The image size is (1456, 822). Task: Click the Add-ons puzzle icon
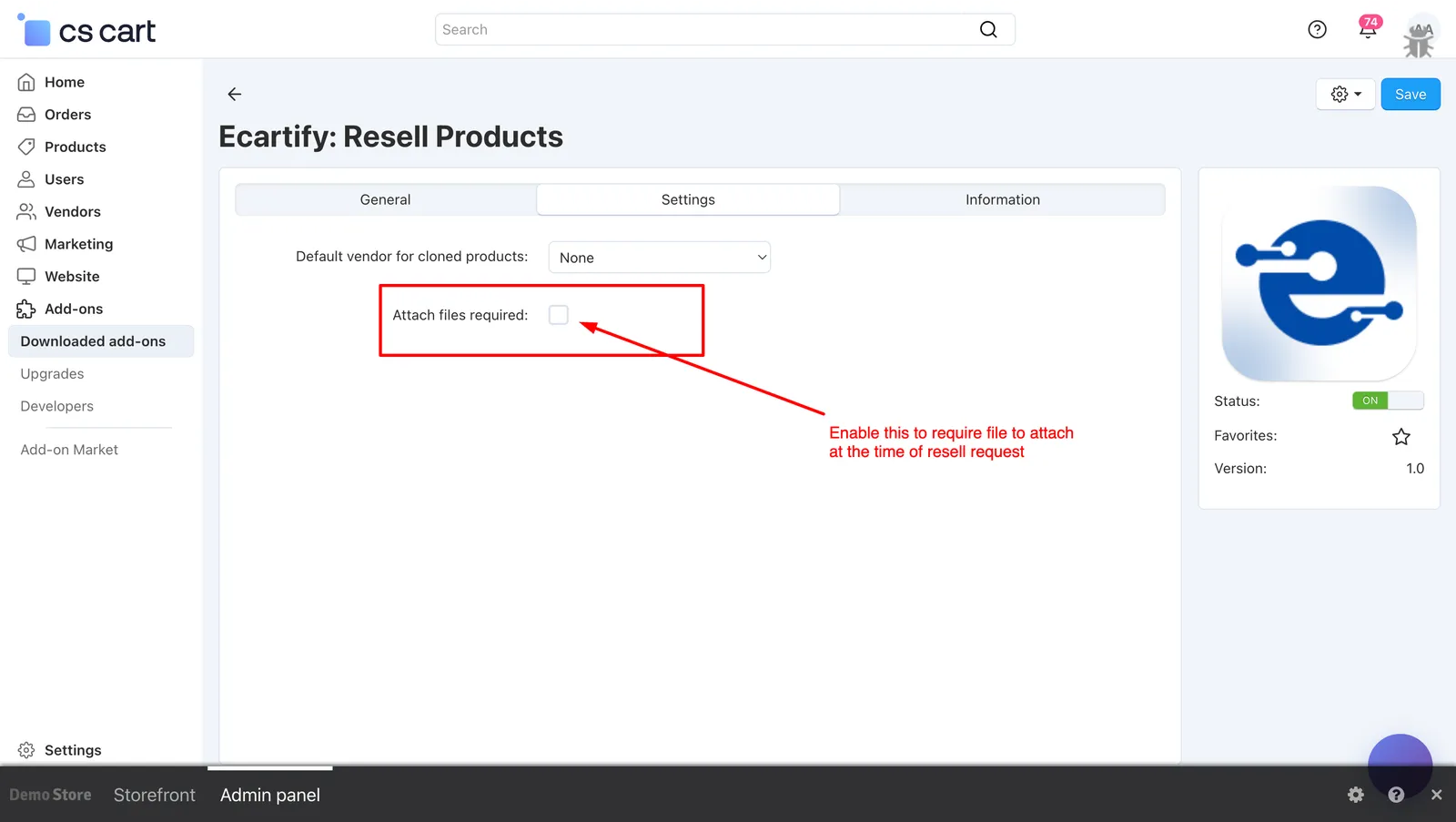coord(26,309)
